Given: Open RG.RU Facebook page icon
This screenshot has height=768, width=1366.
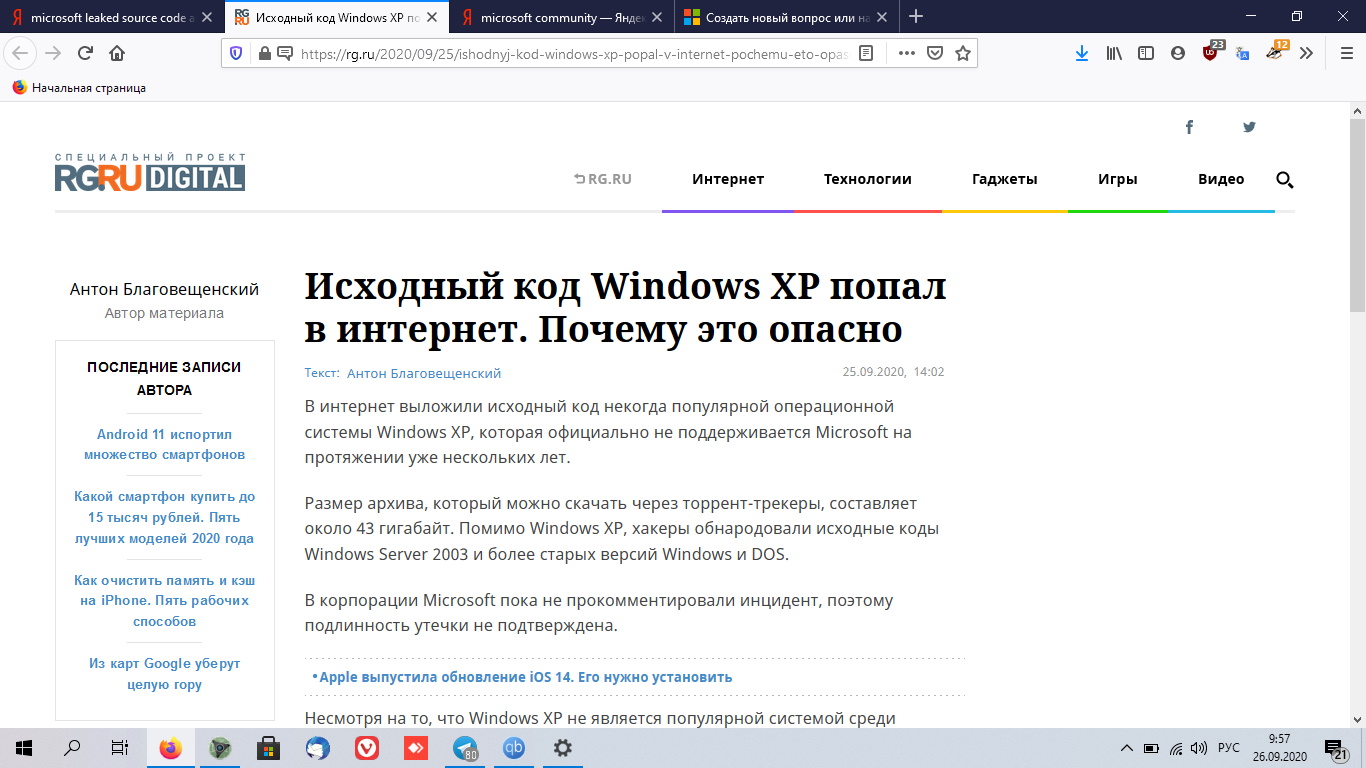Looking at the screenshot, I should coord(1189,127).
